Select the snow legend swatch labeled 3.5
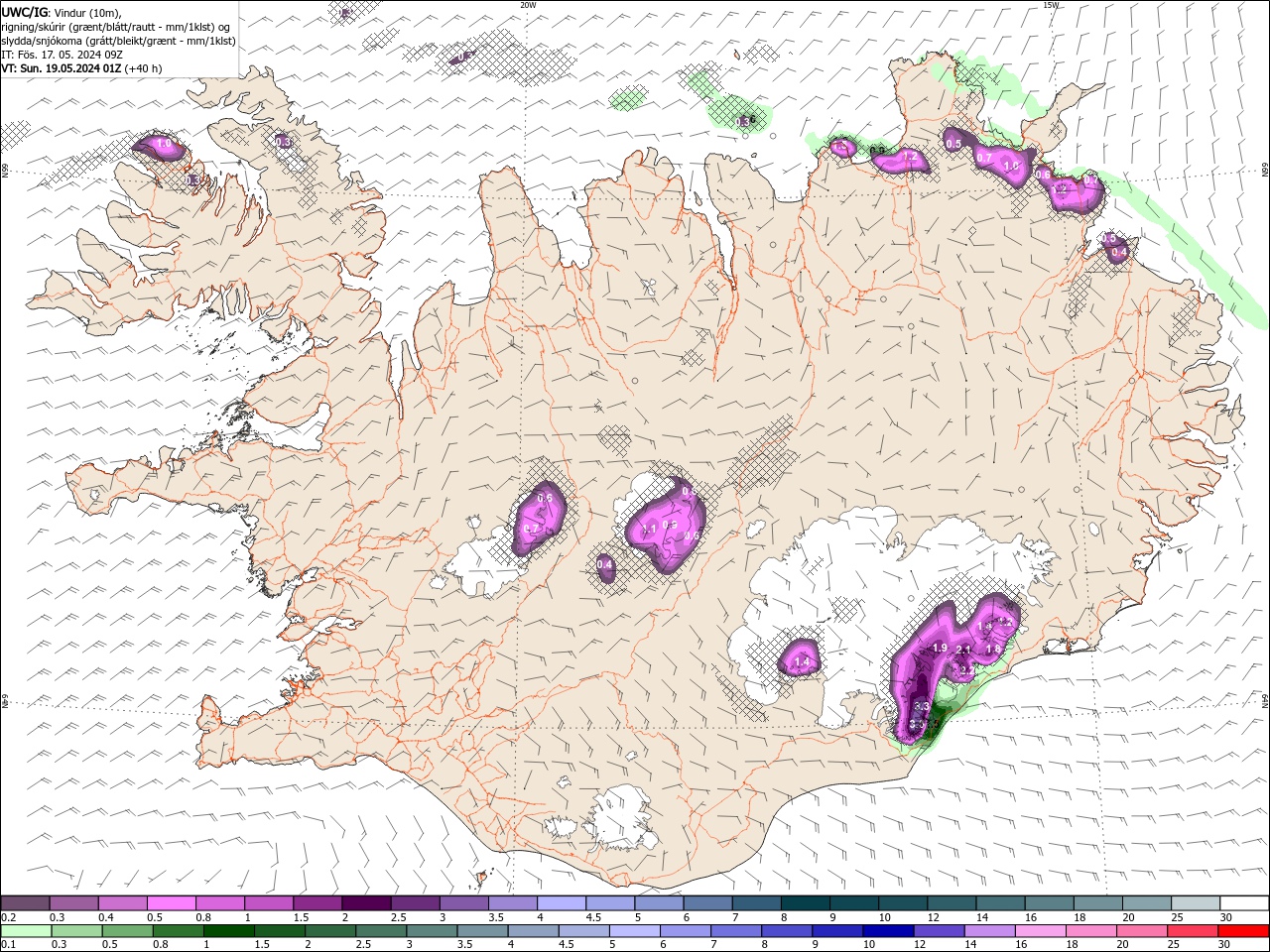 (512, 903)
